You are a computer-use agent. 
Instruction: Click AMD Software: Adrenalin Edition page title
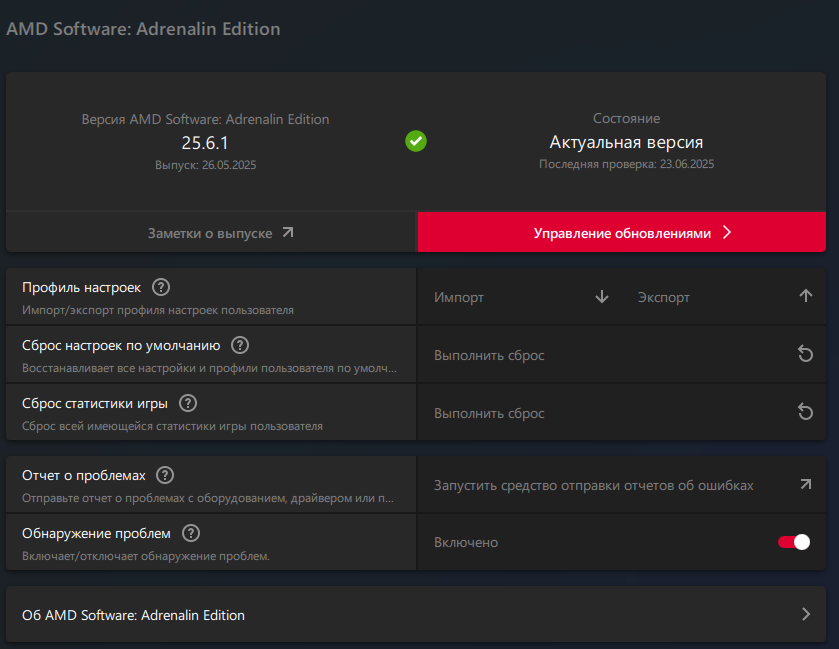click(x=143, y=28)
